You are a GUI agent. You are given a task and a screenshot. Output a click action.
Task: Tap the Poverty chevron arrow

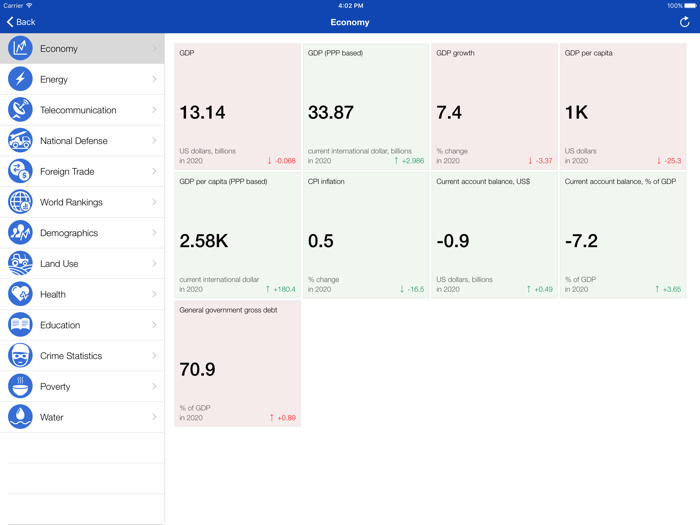pos(154,386)
